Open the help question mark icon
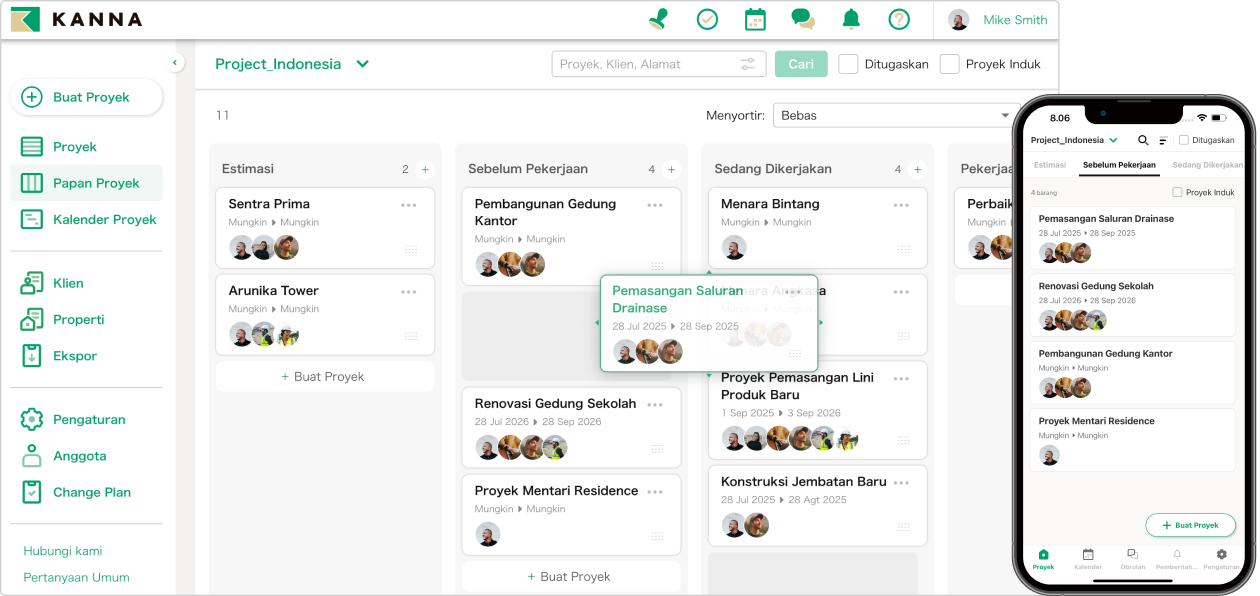Screen dimensions: 1260x596 [898, 18]
